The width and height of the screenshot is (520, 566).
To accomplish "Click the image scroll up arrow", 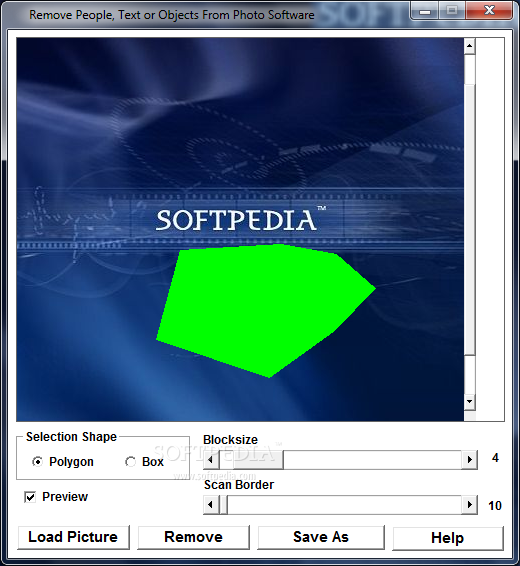I will click(x=469, y=46).
